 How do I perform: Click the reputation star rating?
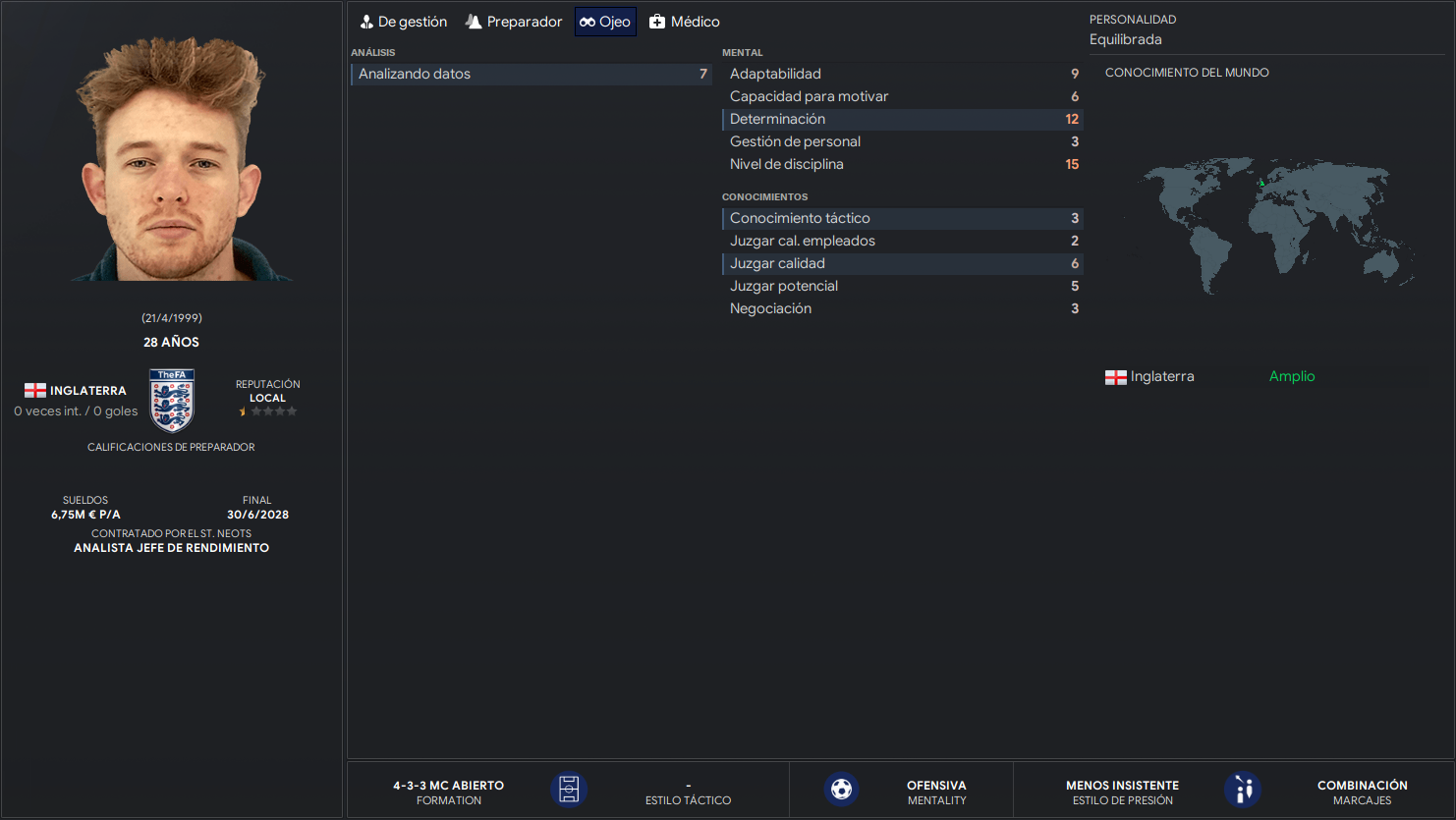pos(267,411)
